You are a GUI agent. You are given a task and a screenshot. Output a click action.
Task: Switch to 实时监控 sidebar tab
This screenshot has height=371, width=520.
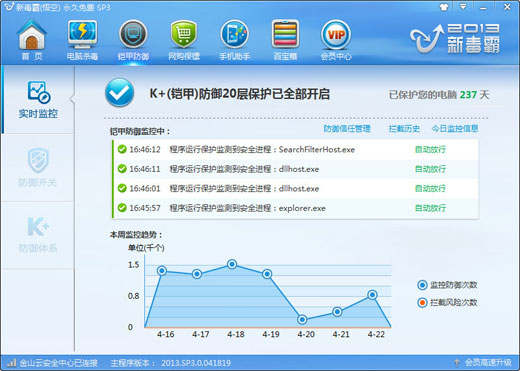coord(38,100)
